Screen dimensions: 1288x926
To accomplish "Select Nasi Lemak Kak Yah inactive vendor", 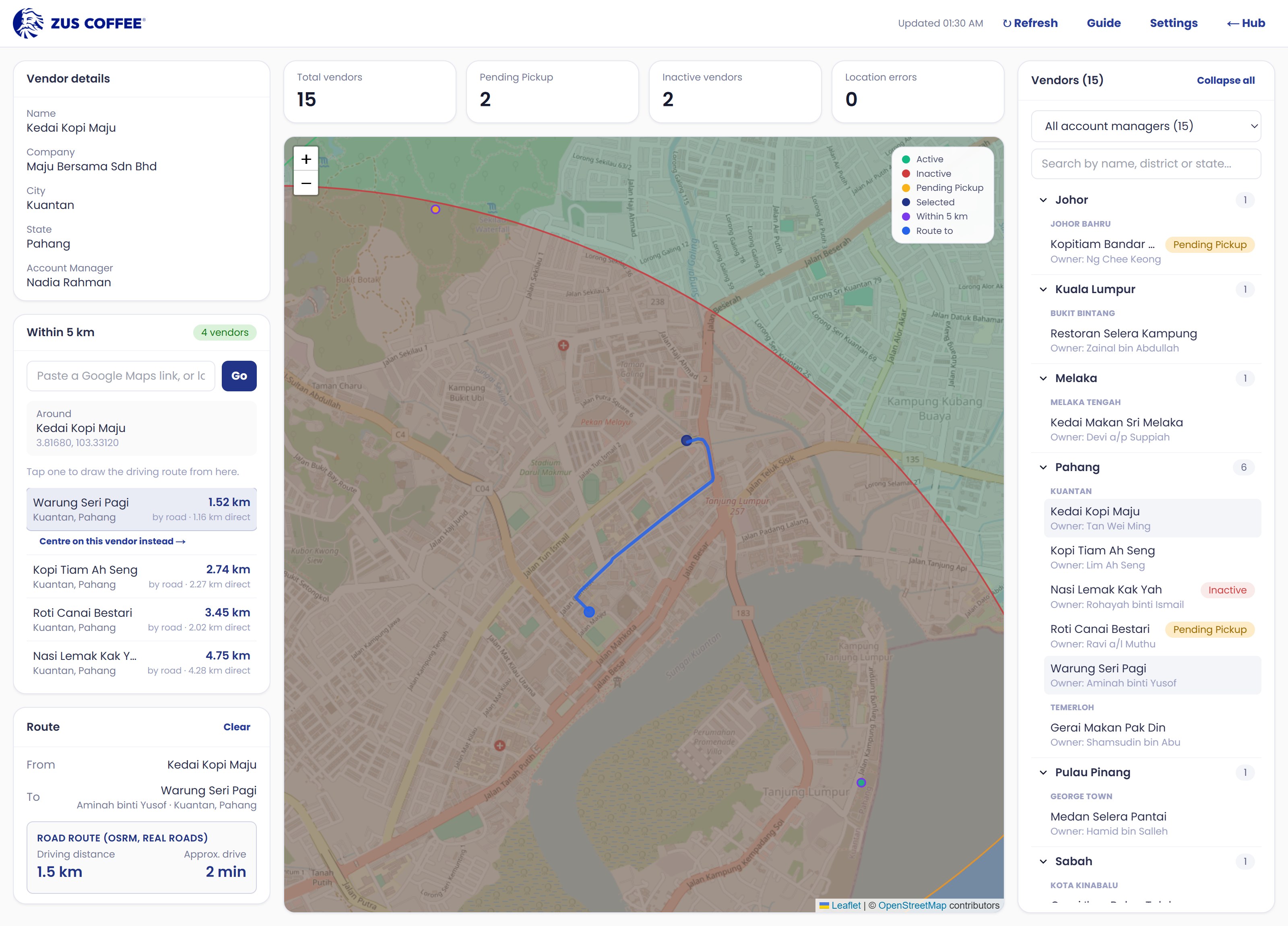I will (1152, 597).
